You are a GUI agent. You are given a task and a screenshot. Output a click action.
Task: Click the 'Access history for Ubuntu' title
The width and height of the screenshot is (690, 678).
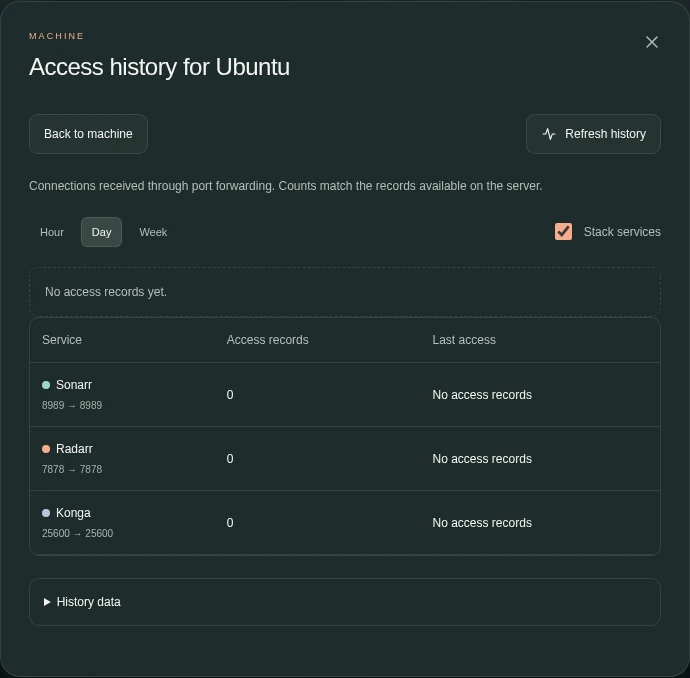159,67
